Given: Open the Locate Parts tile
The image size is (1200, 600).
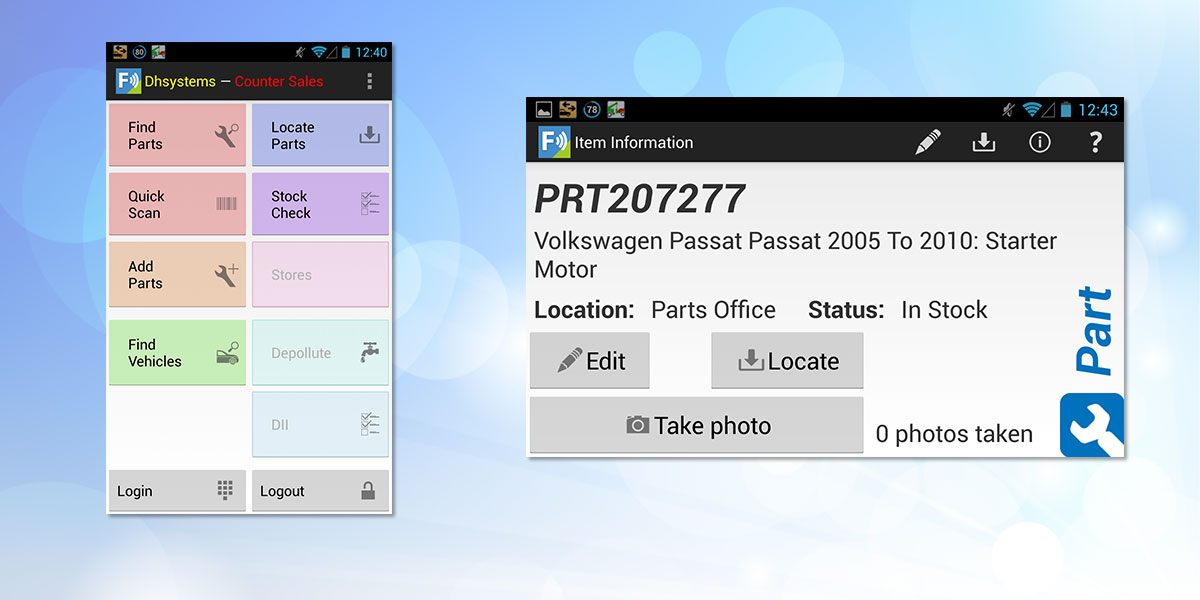Looking at the screenshot, I should pos(320,135).
